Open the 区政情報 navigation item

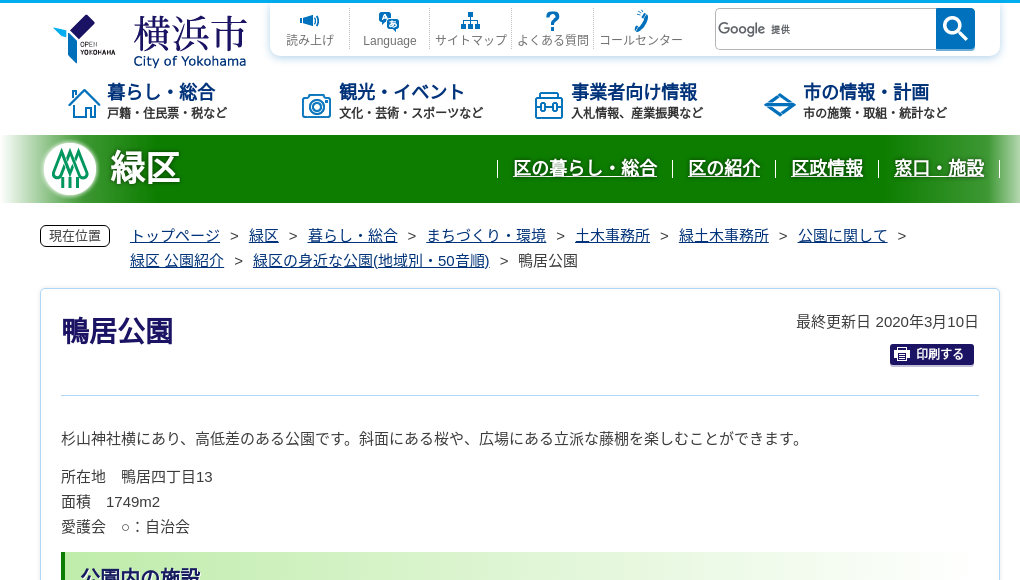click(x=827, y=169)
